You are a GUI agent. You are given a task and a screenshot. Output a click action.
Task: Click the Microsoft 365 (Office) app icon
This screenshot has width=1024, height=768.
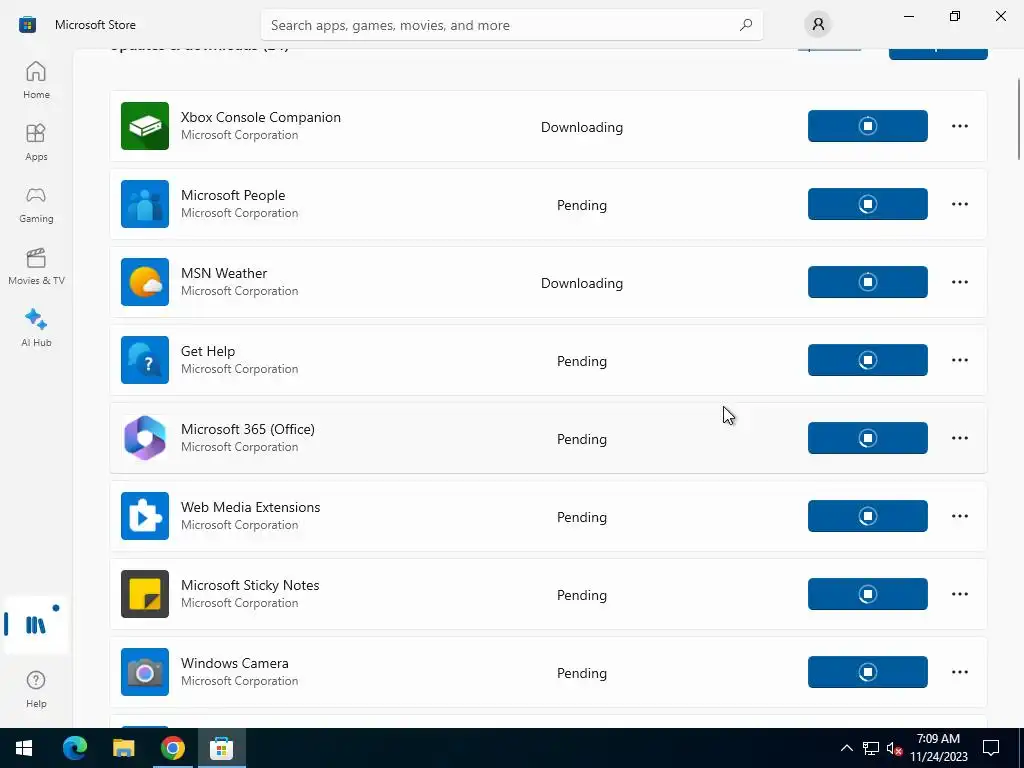(145, 438)
